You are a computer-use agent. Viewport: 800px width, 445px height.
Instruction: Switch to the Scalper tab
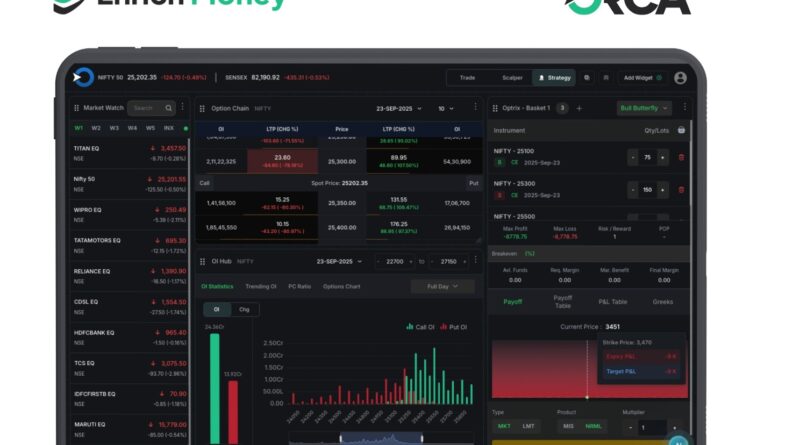[x=512, y=77]
